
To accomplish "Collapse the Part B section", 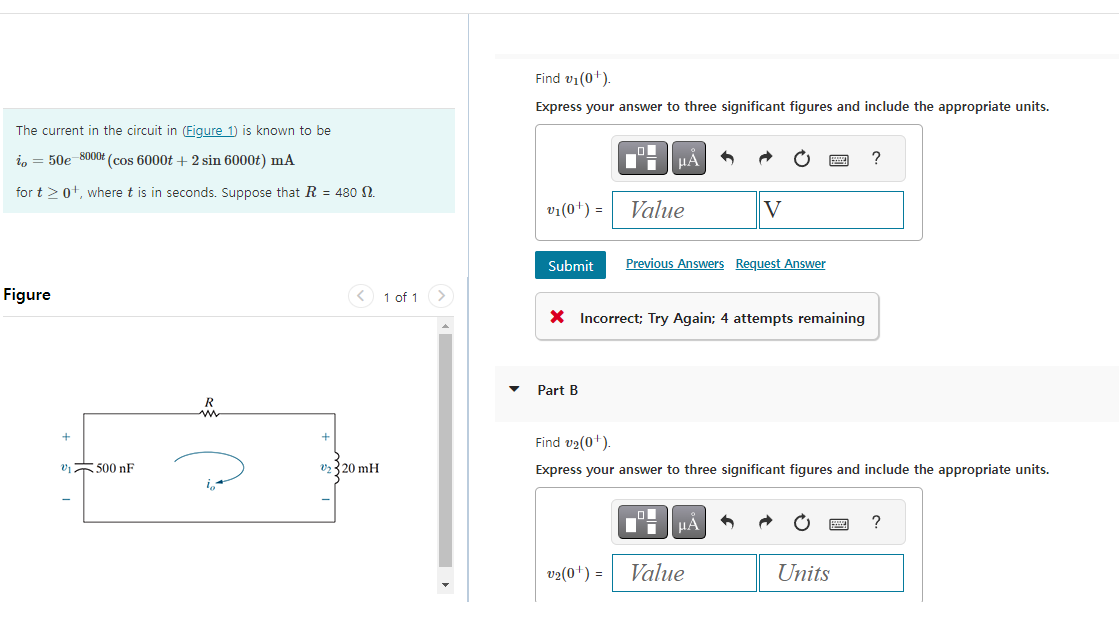I will coord(513,390).
